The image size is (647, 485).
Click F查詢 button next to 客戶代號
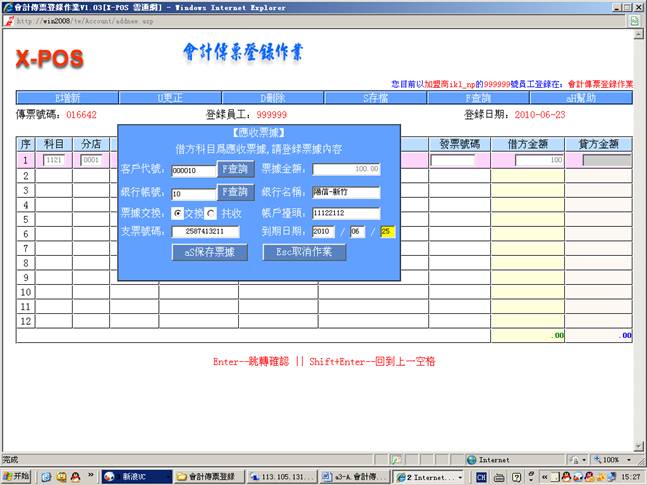pyautogui.click(x=235, y=169)
